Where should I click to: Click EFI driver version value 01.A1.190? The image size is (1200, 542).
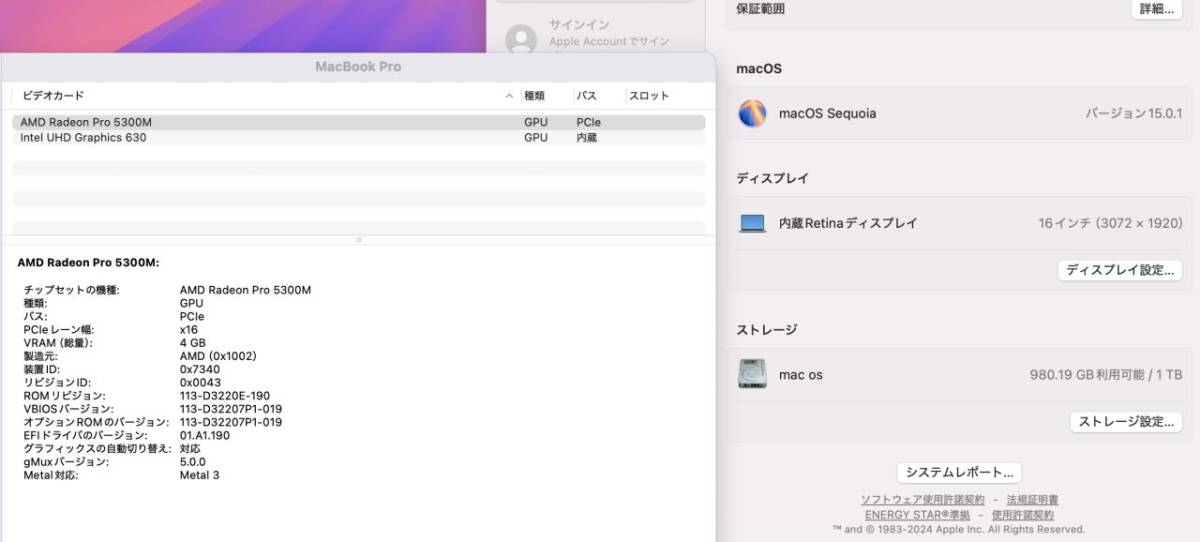[x=205, y=436]
